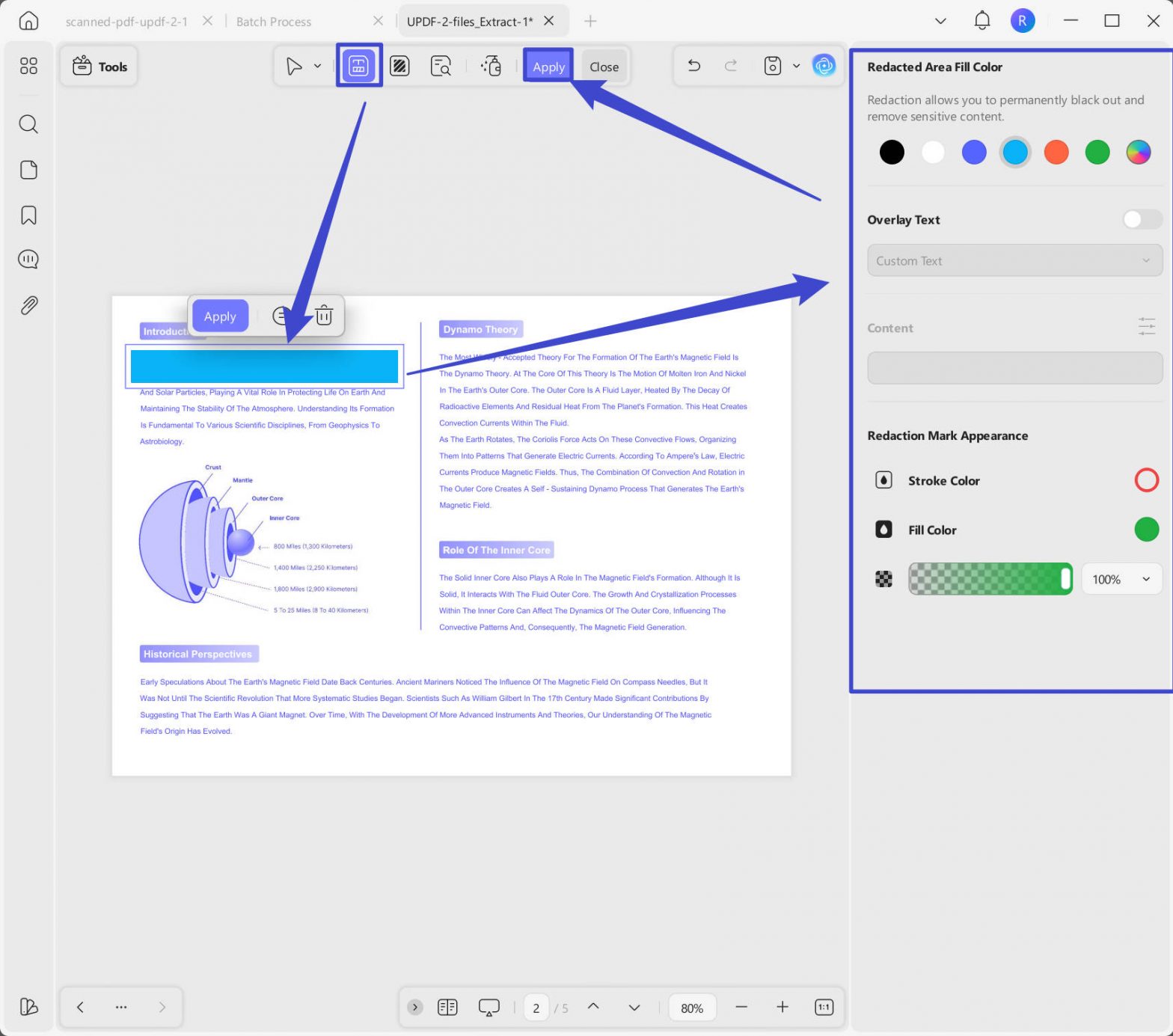The height and width of the screenshot is (1036, 1173).
Task: Click the undo arrow icon
Action: tap(693, 66)
